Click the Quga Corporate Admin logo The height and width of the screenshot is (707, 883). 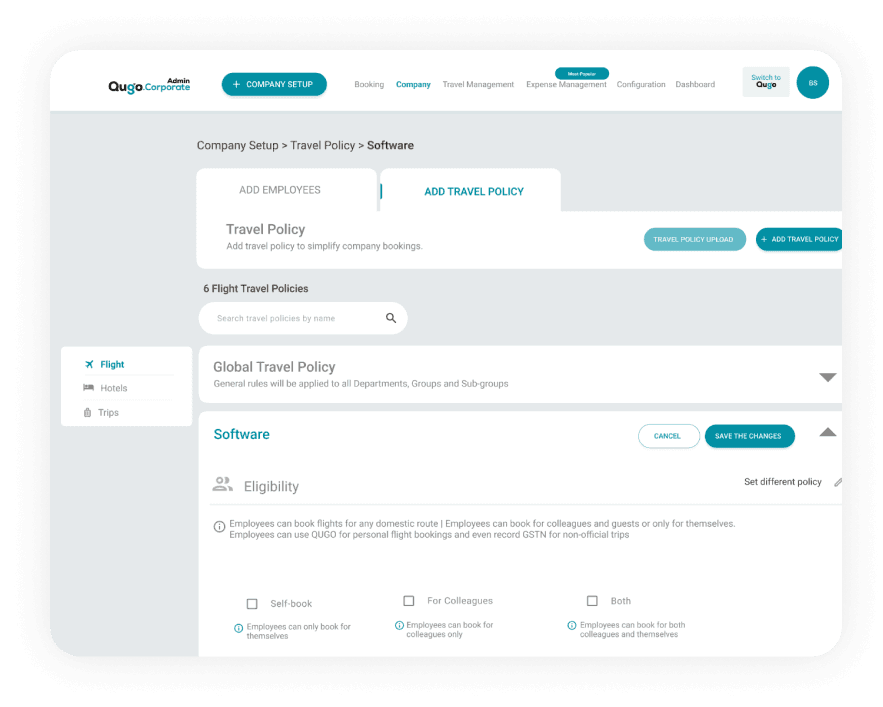click(149, 85)
